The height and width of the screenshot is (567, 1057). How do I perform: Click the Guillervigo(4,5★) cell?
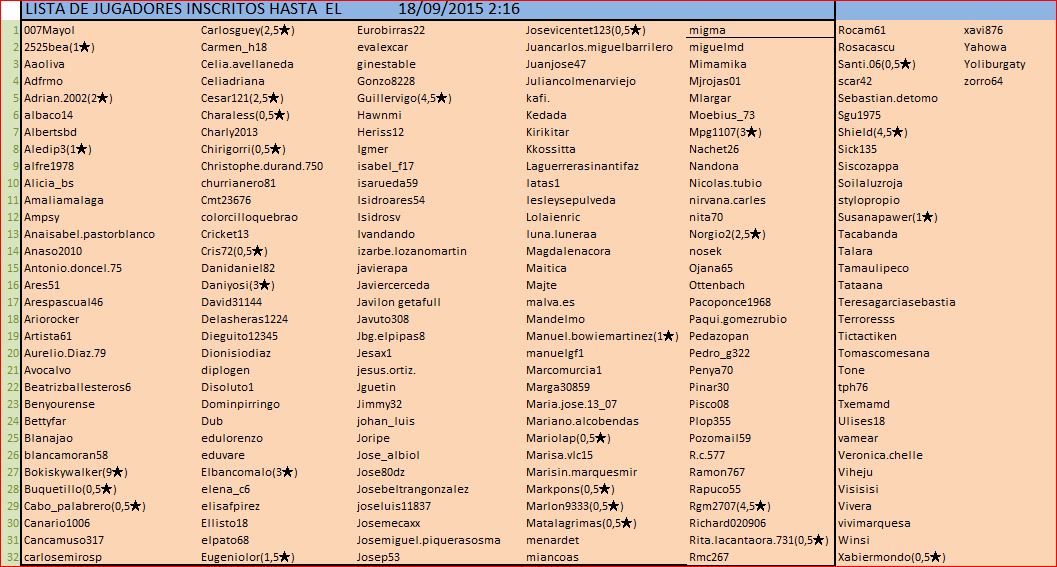[x=404, y=98]
